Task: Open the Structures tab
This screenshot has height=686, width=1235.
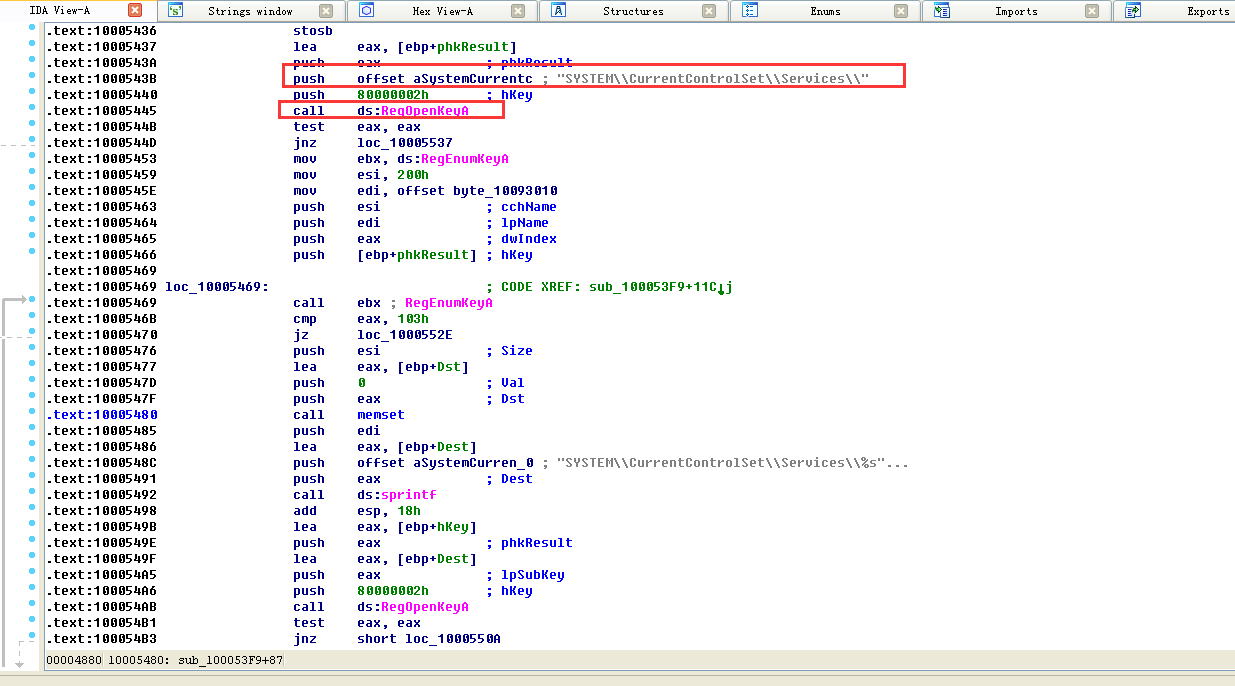Action: [x=633, y=11]
